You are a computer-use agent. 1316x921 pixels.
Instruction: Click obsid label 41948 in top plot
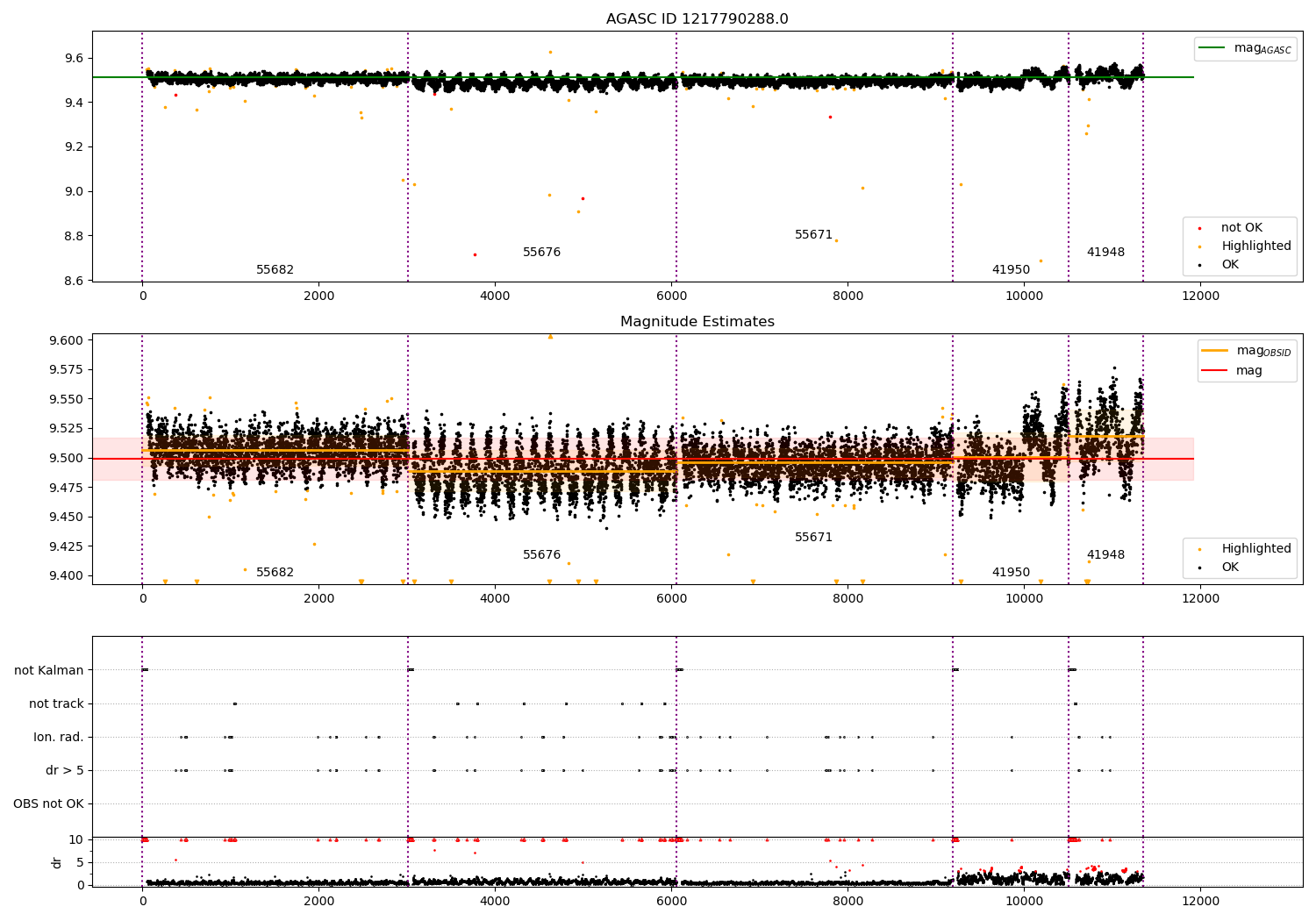pos(1106,253)
